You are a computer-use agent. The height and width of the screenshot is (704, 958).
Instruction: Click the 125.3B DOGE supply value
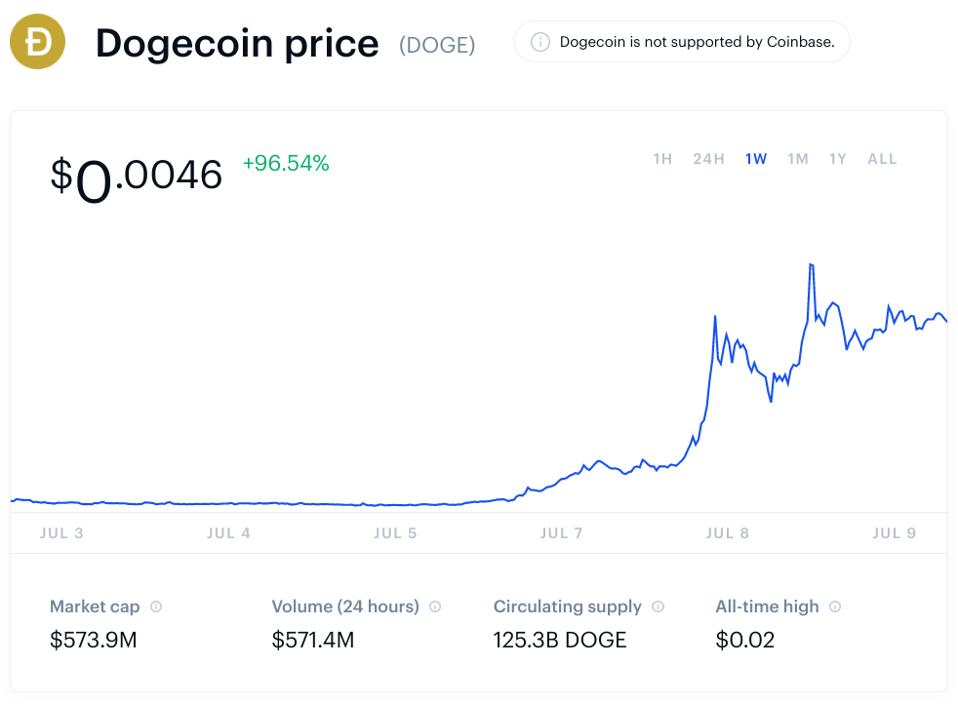pos(559,640)
